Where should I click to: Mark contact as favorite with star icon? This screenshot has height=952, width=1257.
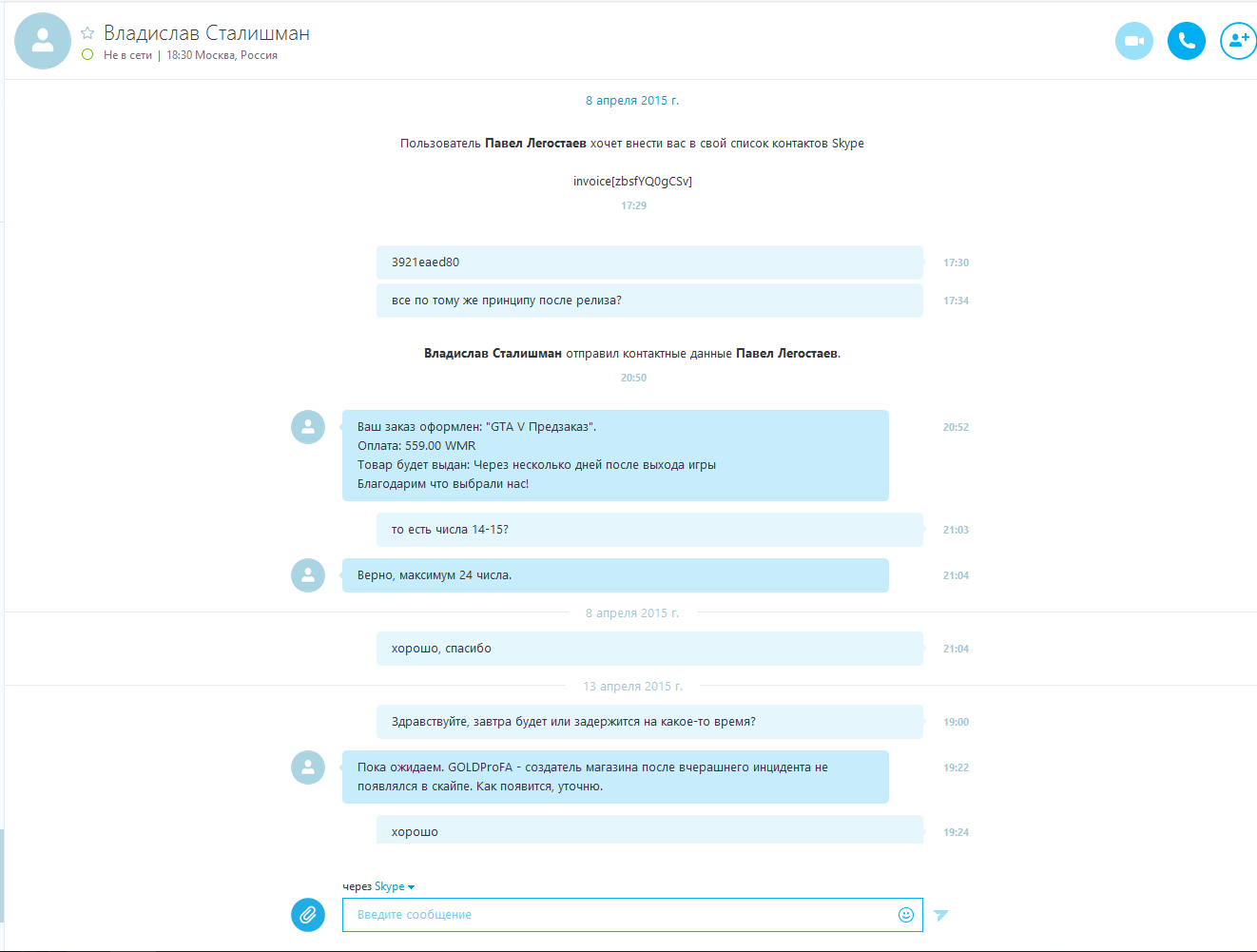87,33
